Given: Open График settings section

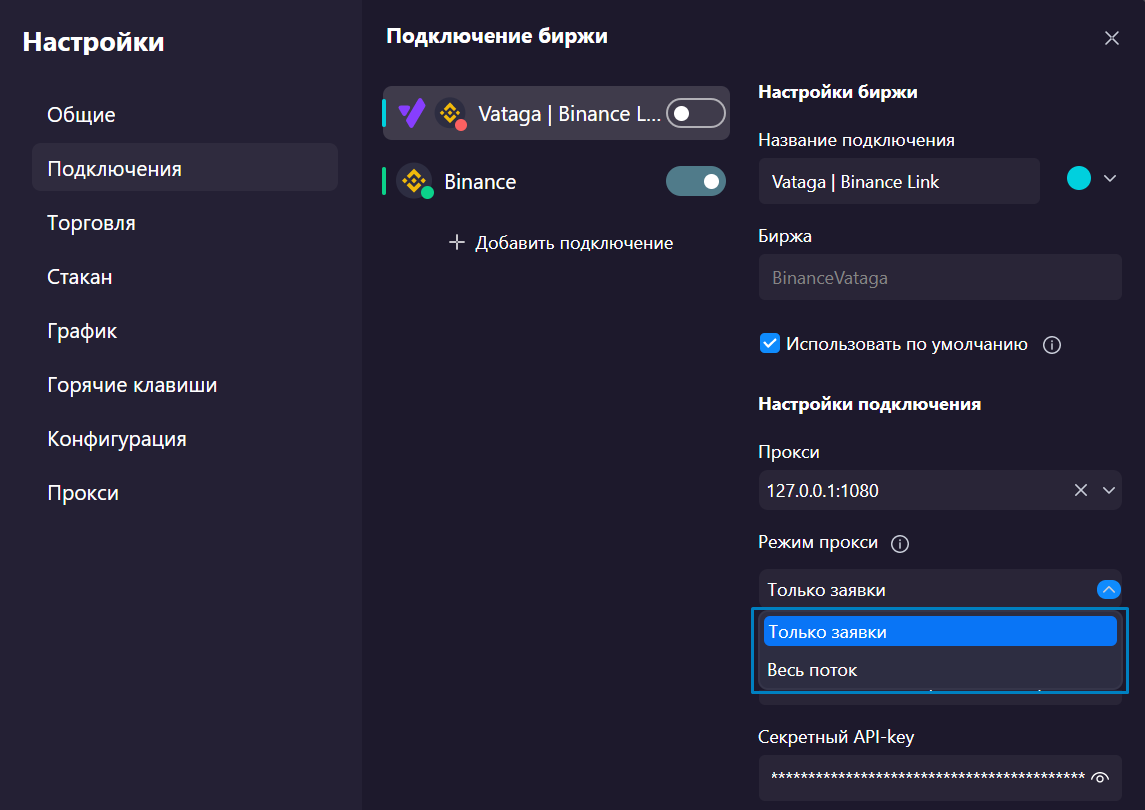Looking at the screenshot, I should pos(185,331).
